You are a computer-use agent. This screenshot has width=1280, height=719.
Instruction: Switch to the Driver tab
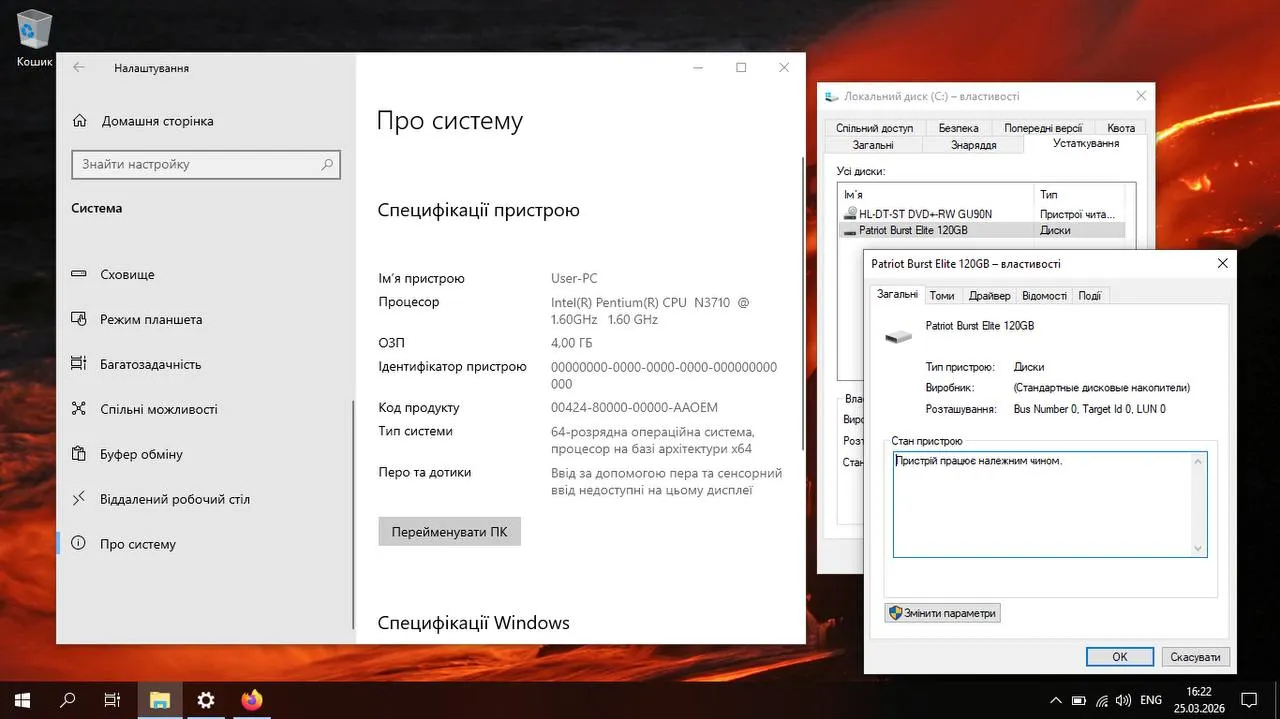click(989, 296)
